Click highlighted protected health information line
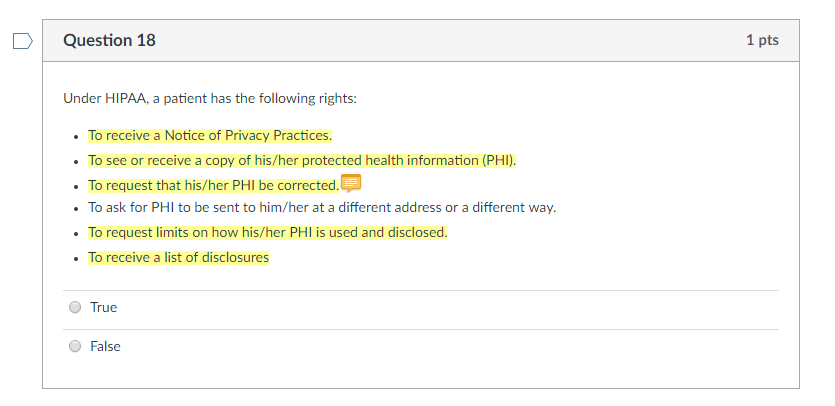 (x=302, y=160)
